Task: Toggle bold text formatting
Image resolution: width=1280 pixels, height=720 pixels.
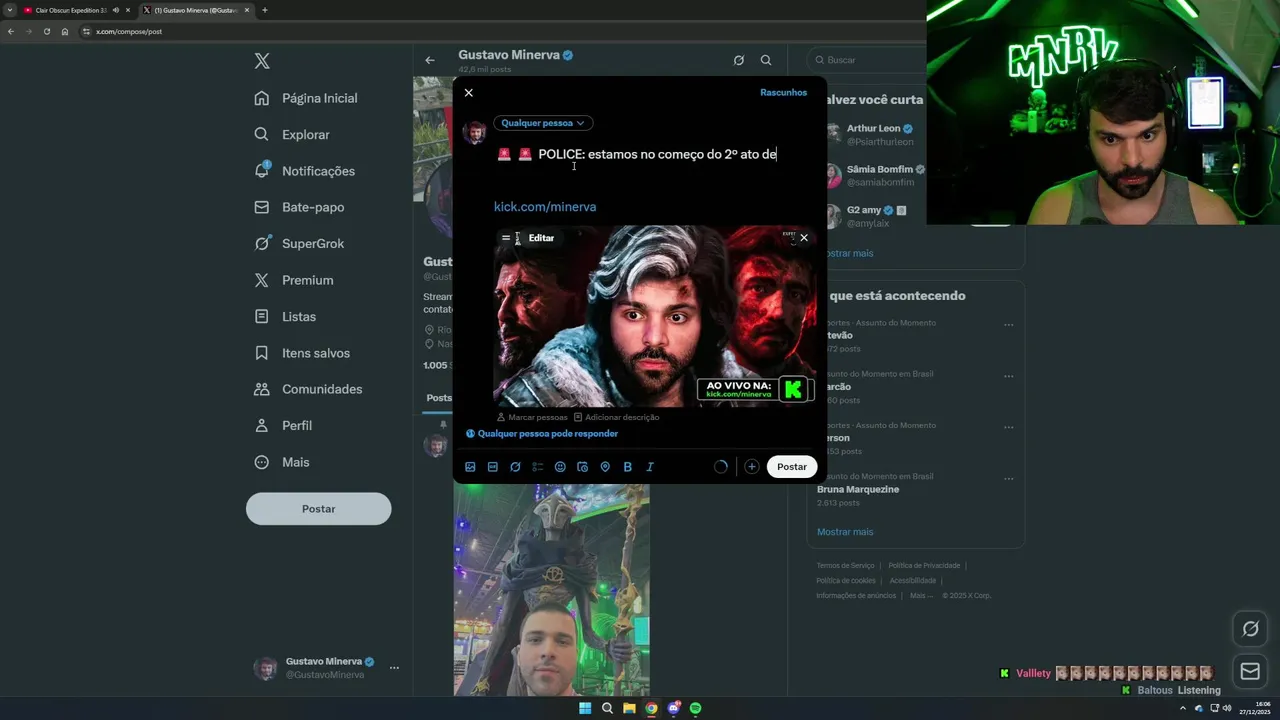Action: pos(628,467)
